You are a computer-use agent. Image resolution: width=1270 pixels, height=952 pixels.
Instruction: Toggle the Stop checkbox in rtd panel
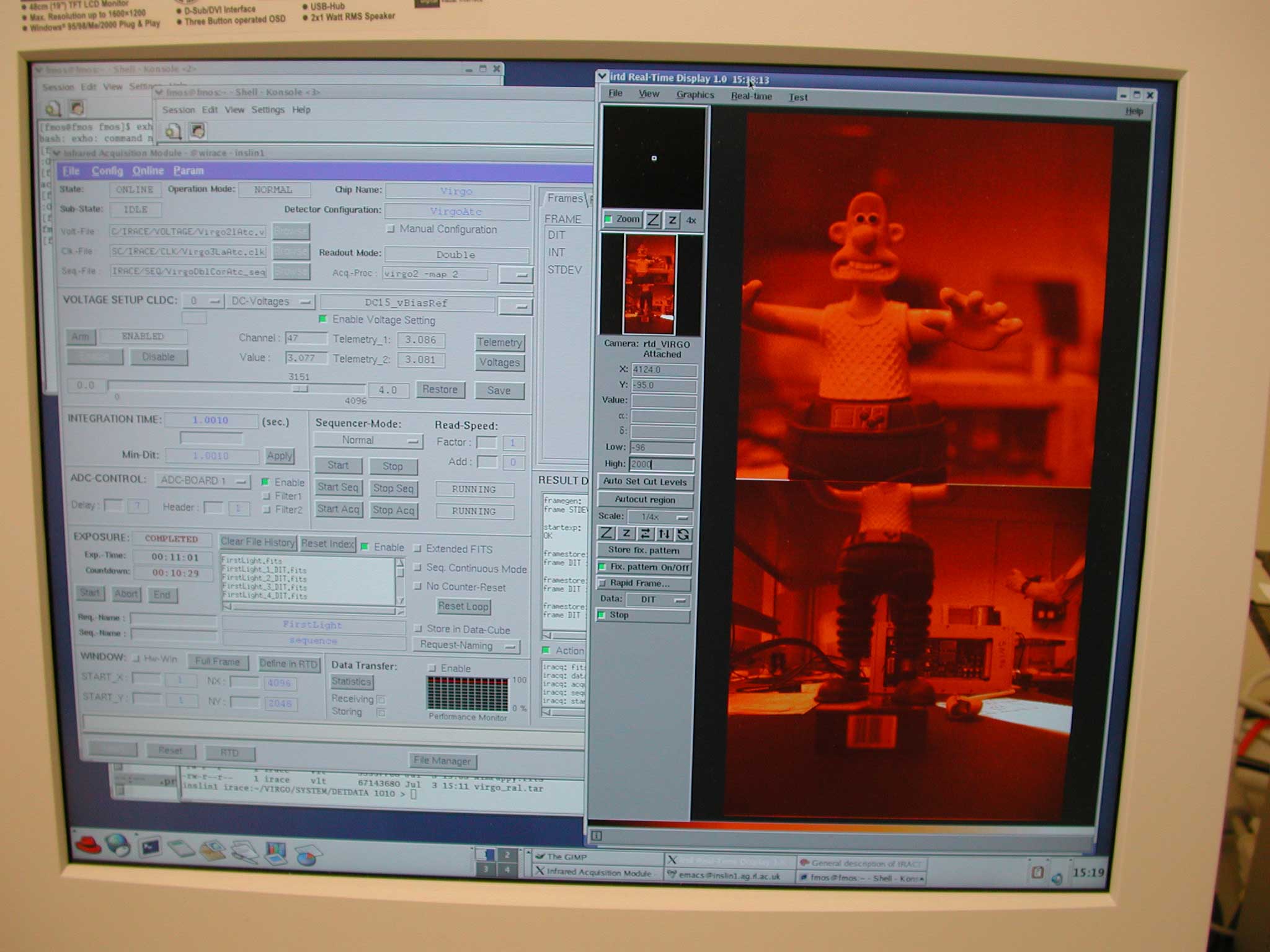tap(602, 615)
